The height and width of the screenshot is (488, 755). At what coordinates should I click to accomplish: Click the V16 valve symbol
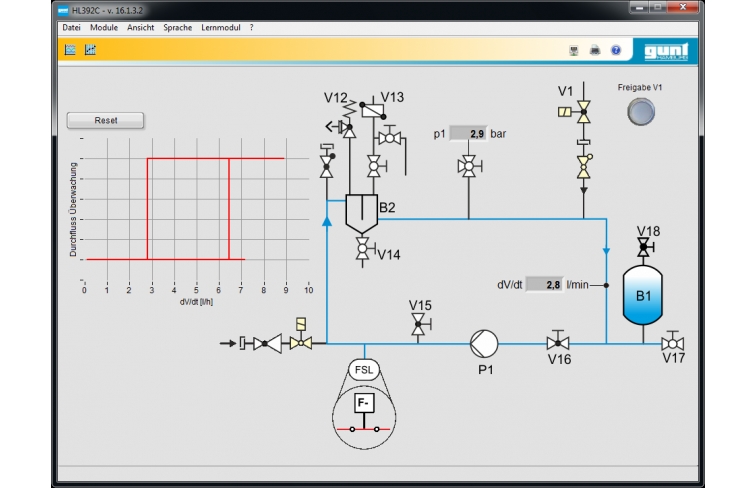pyautogui.click(x=558, y=343)
